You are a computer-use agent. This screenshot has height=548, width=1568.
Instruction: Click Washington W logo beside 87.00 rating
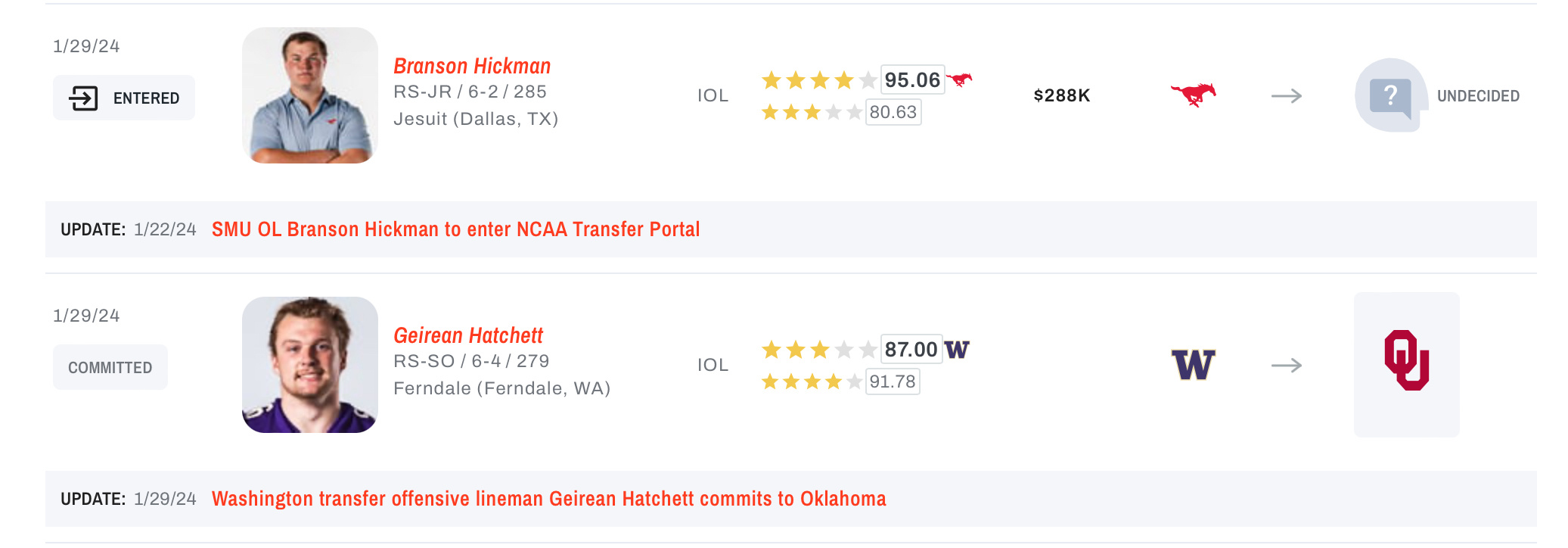(957, 349)
